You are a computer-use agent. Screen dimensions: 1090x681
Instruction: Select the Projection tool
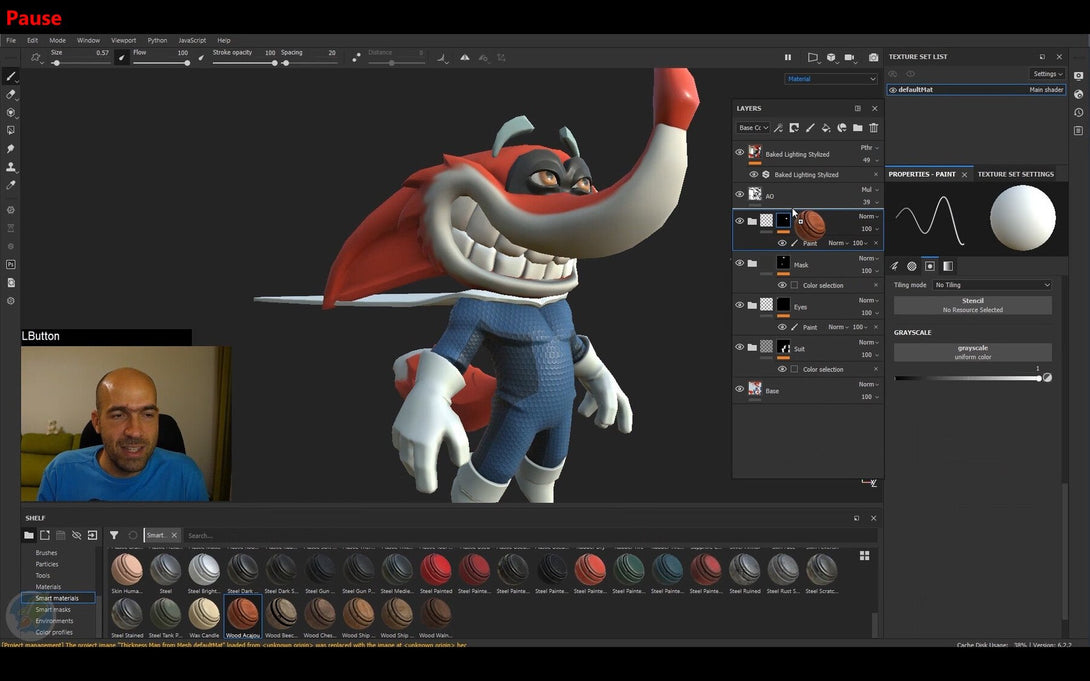tap(10, 113)
